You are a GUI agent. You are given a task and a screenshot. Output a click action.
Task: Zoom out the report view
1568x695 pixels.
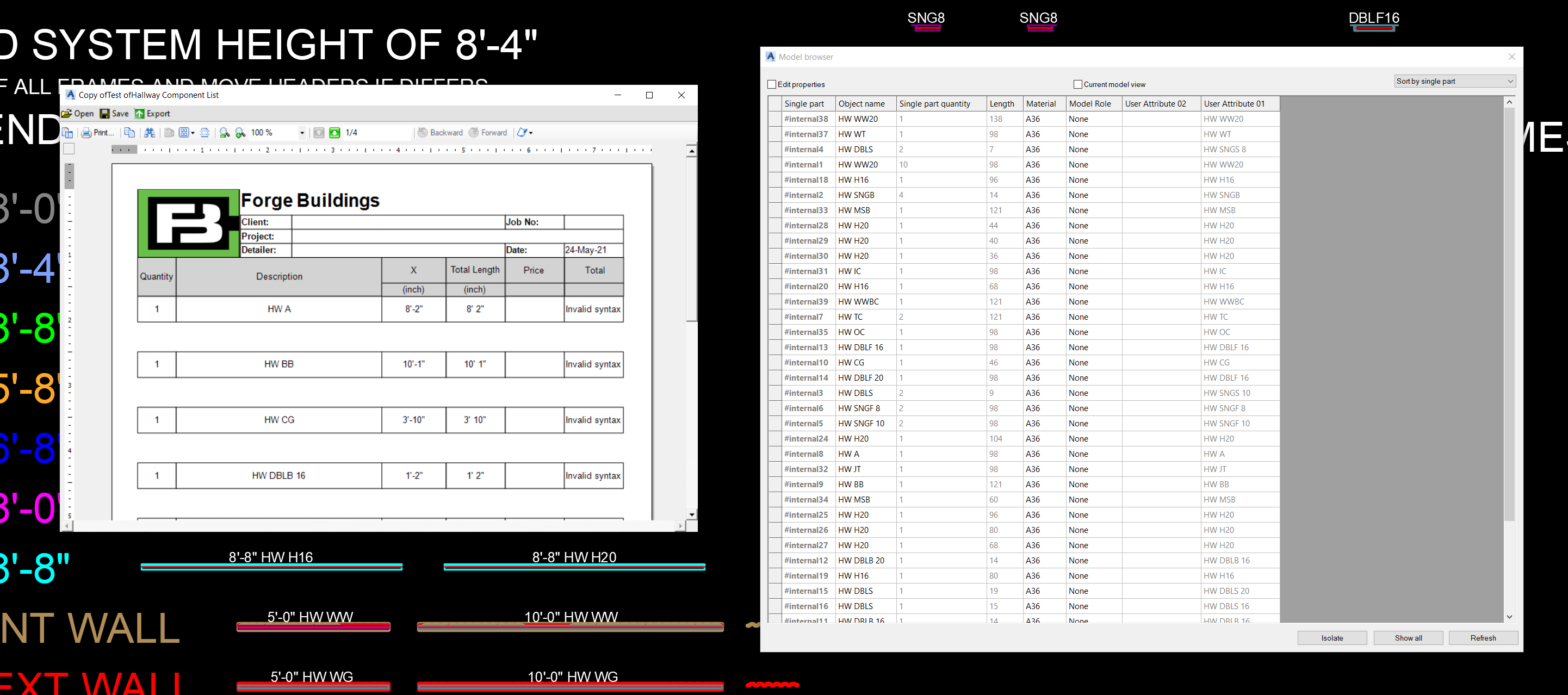(x=224, y=133)
